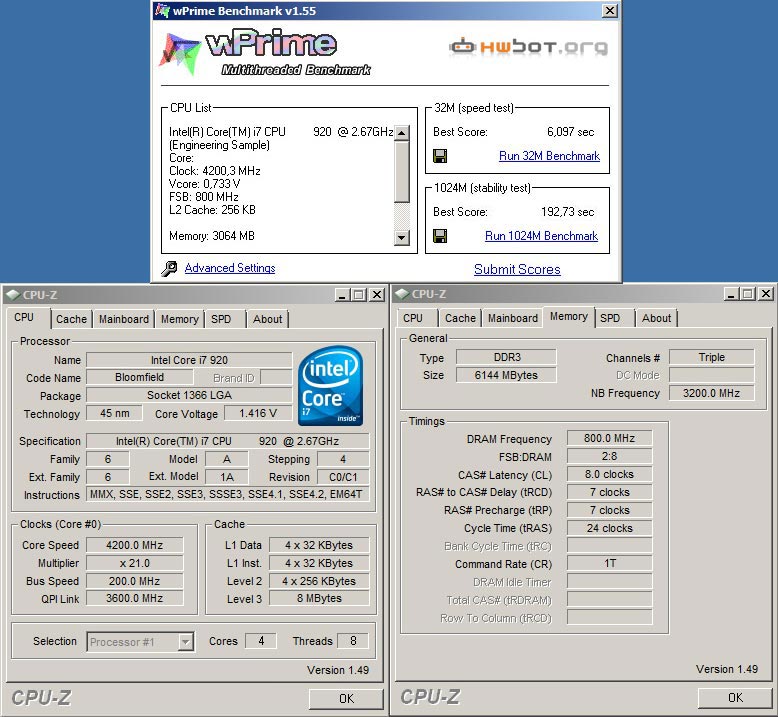
Task: Click CPU List scrollbar up arrow
Action: point(401,133)
